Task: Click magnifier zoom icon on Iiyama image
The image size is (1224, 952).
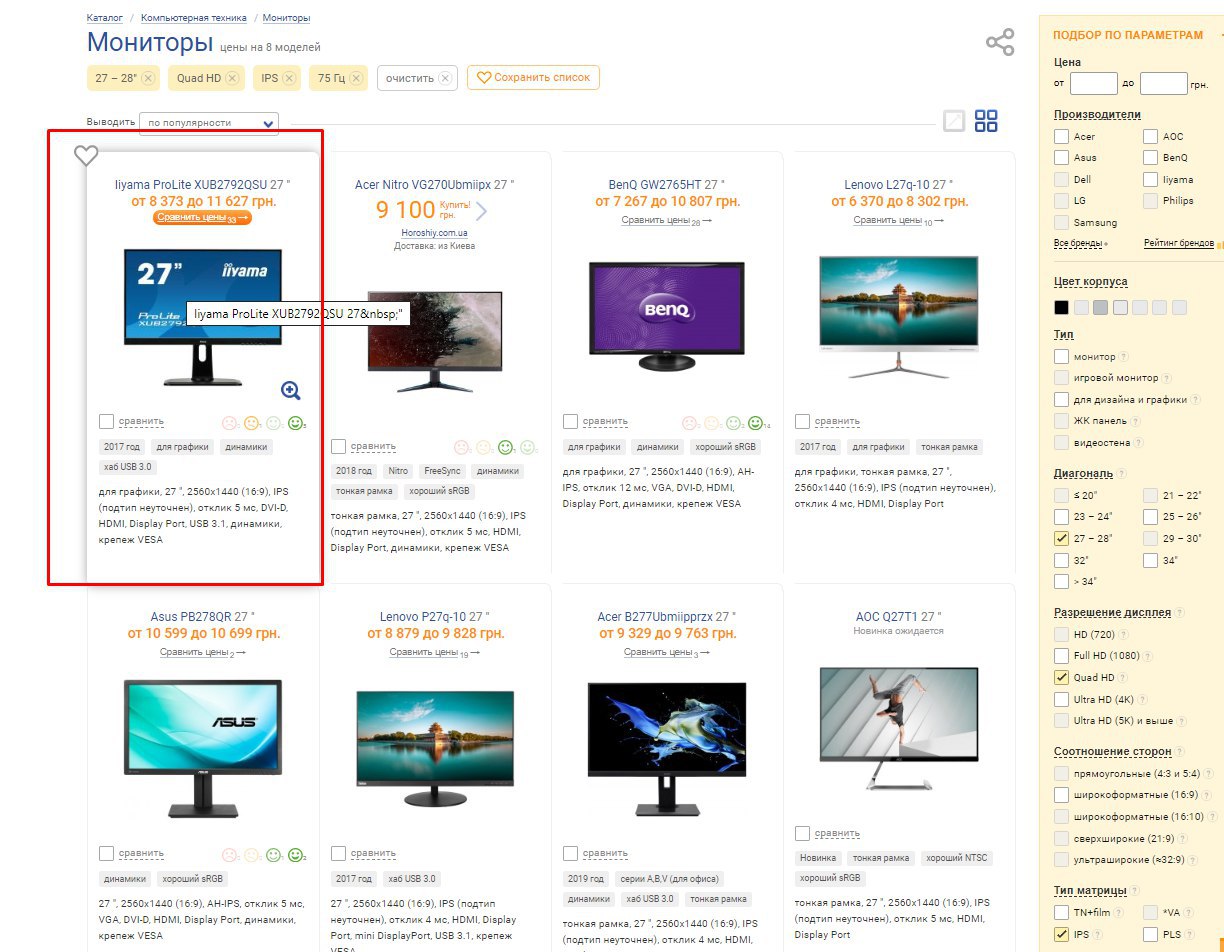Action: coord(290,391)
